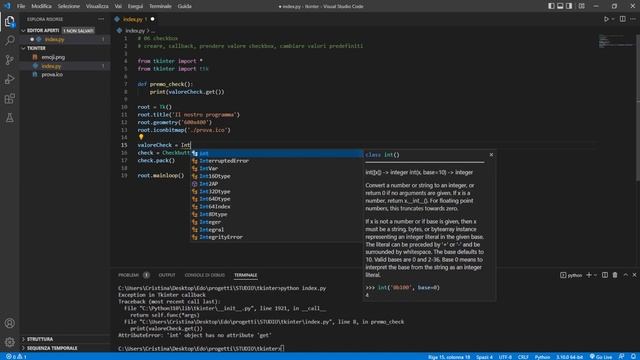Image resolution: width=640 pixels, height=360 pixels.
Task: Open the Guida menu
Action: (184, 6)
